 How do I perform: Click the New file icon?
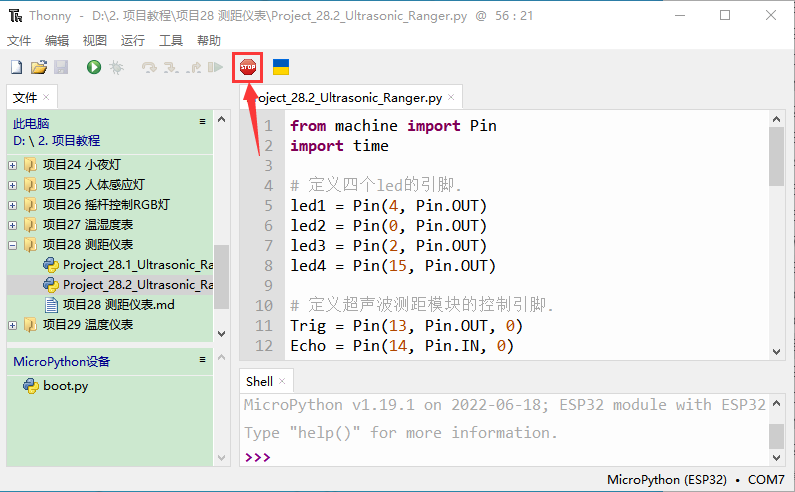pos(16,67)
